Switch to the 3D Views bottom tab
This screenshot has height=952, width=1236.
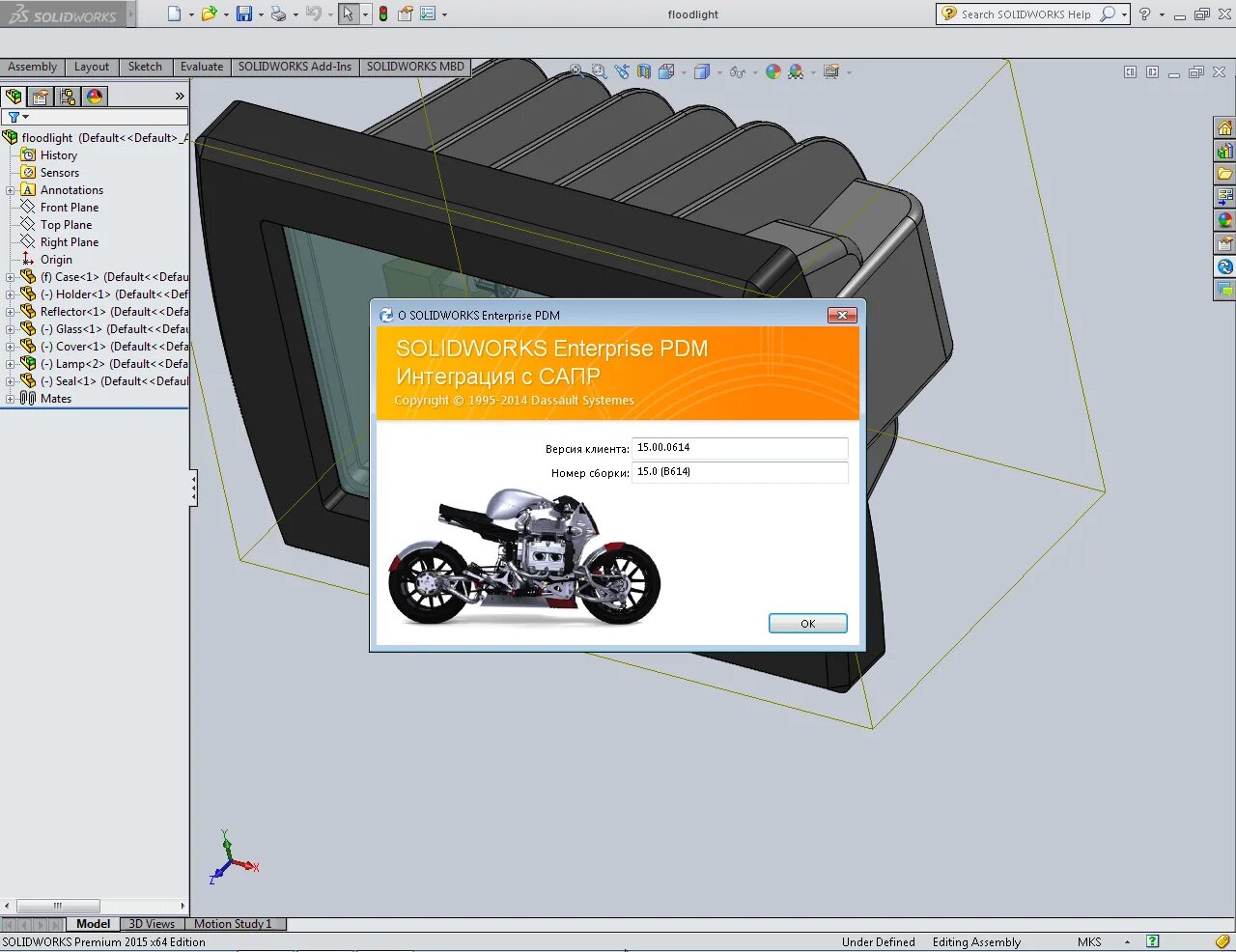tap(152, 924)
